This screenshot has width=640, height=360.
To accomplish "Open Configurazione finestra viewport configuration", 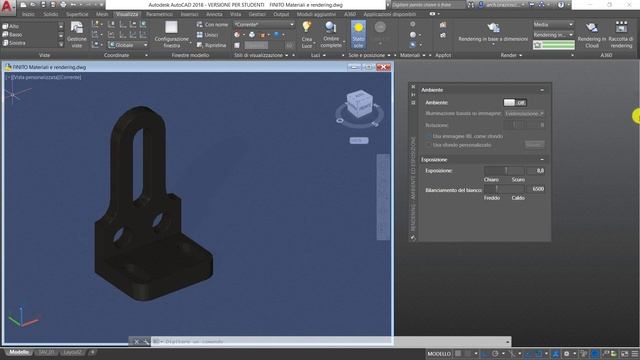I will click(171, 34).
